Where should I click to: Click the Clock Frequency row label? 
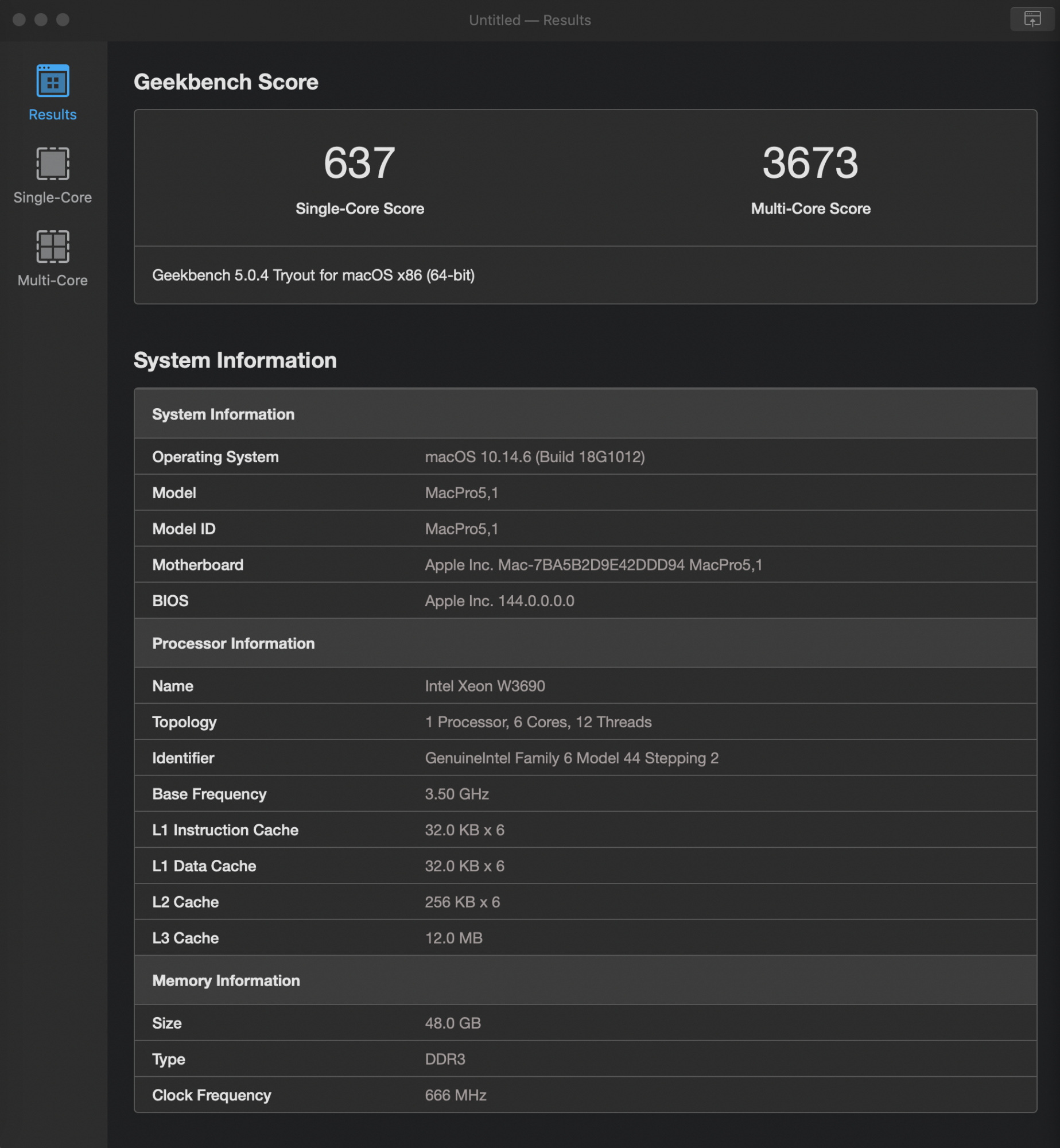(x=212, y=1095)
